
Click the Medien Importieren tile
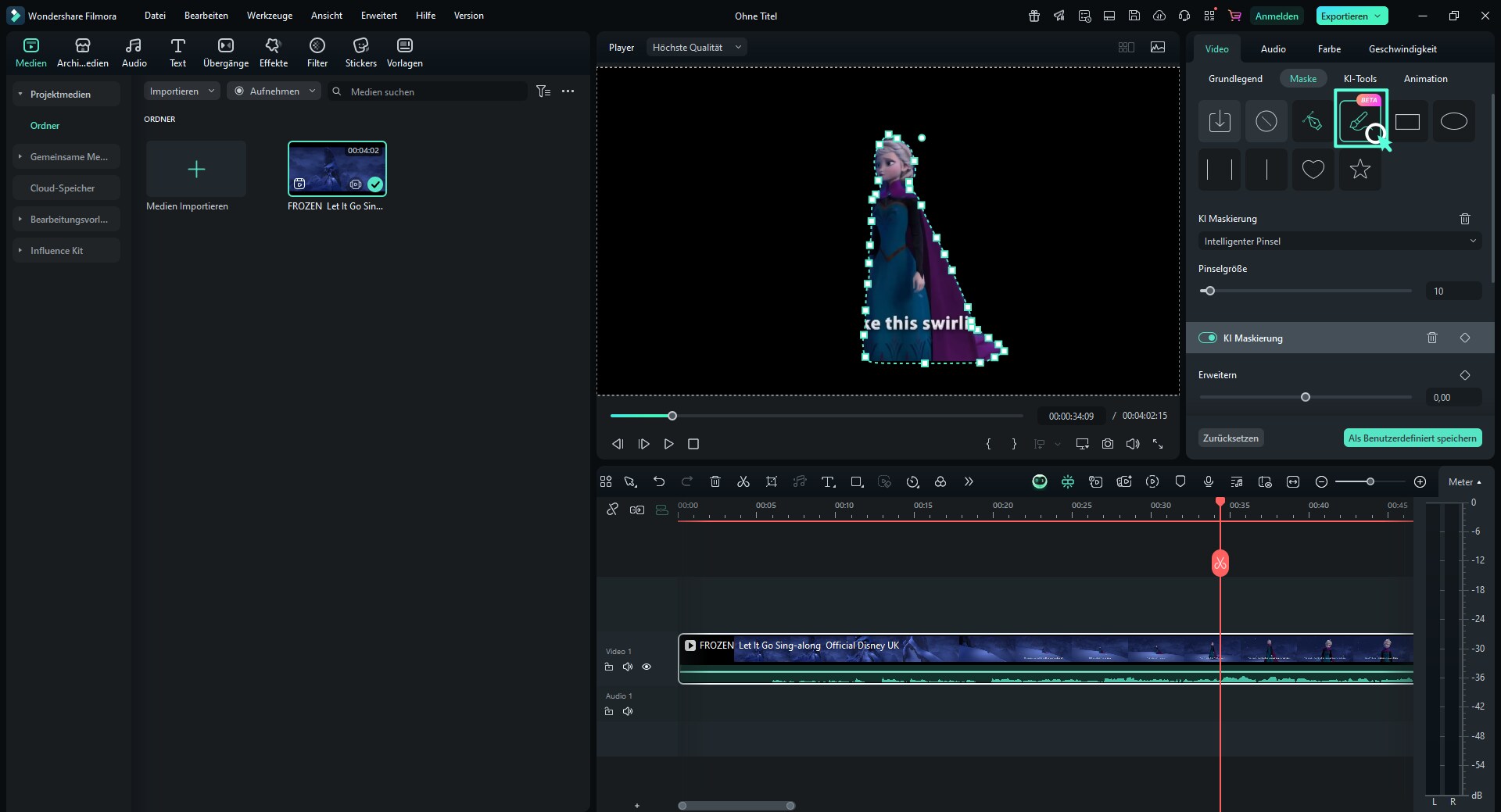[196, 170]
